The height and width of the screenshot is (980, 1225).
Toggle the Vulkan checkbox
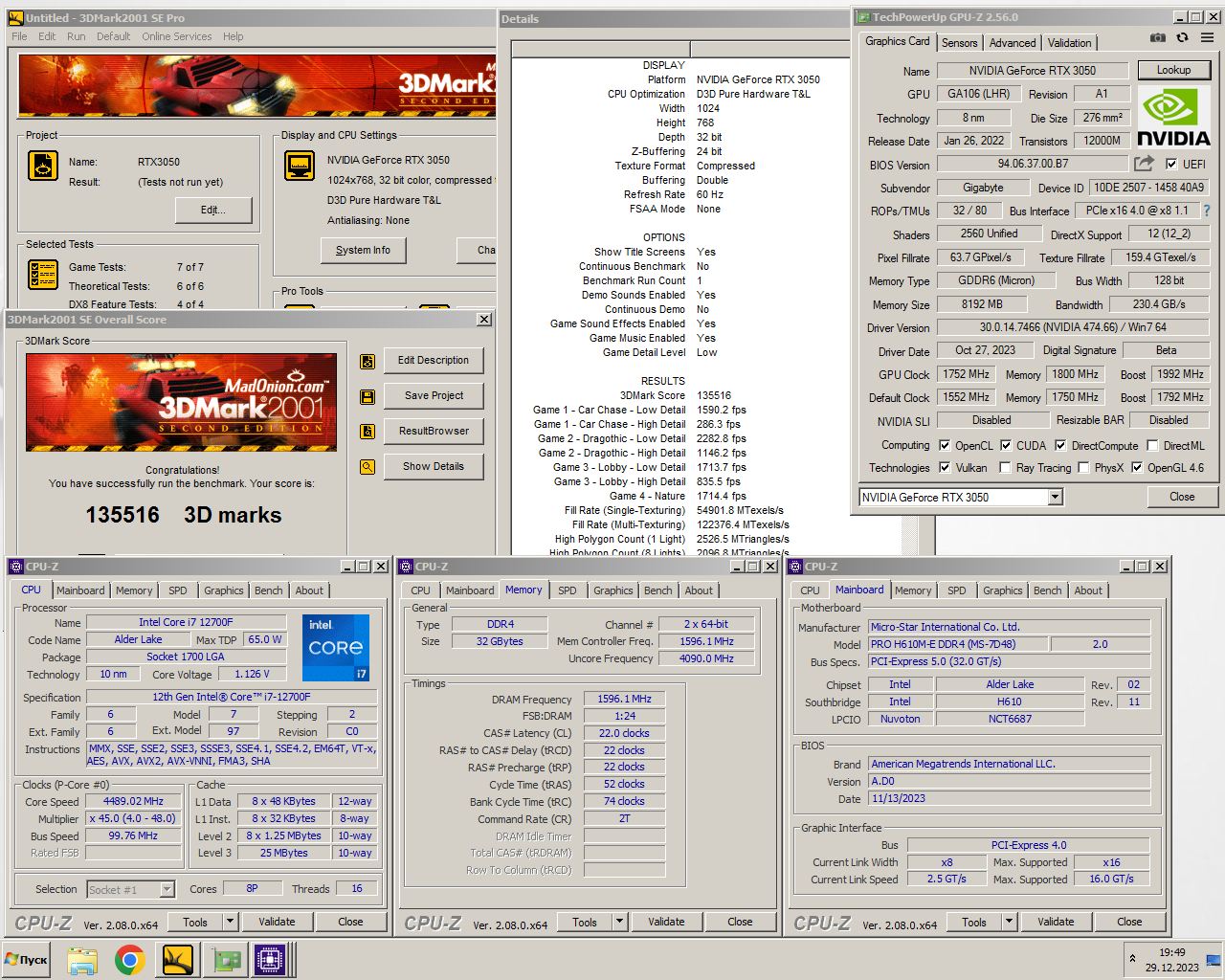945,467
